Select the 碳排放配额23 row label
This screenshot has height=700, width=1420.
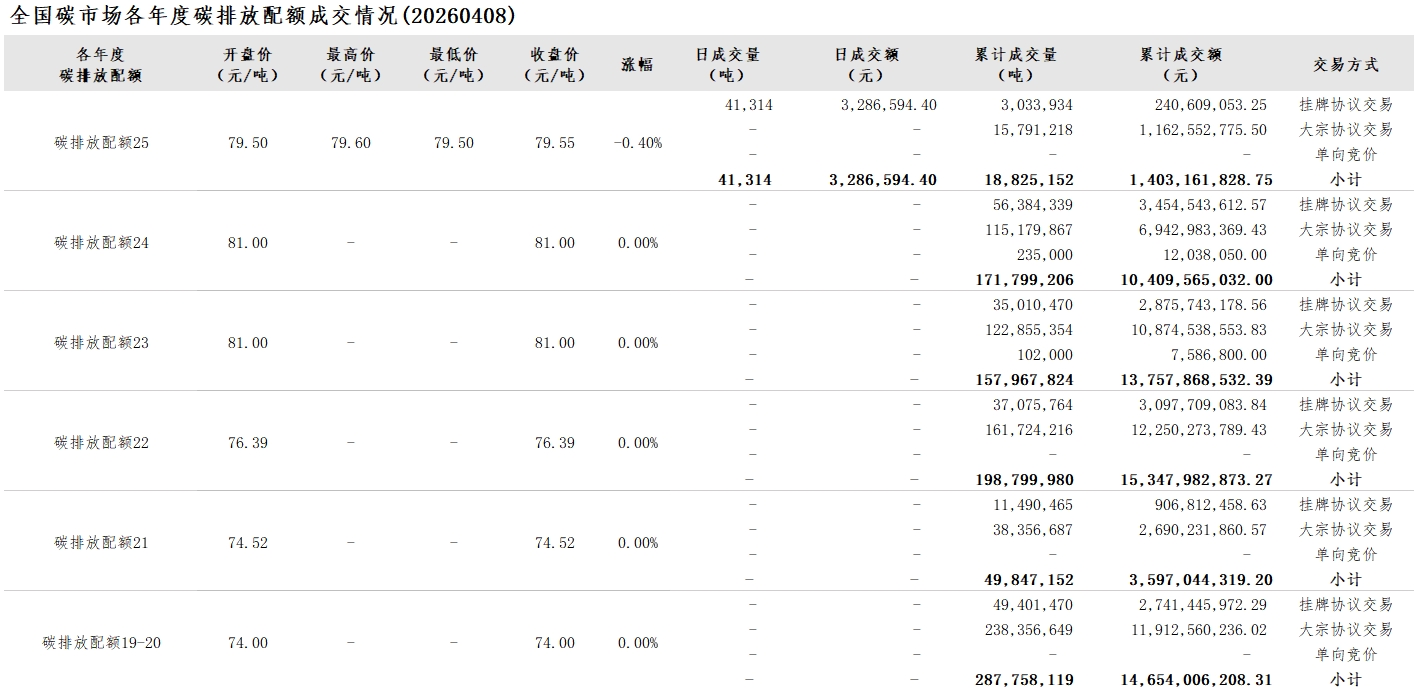(101, 343)
